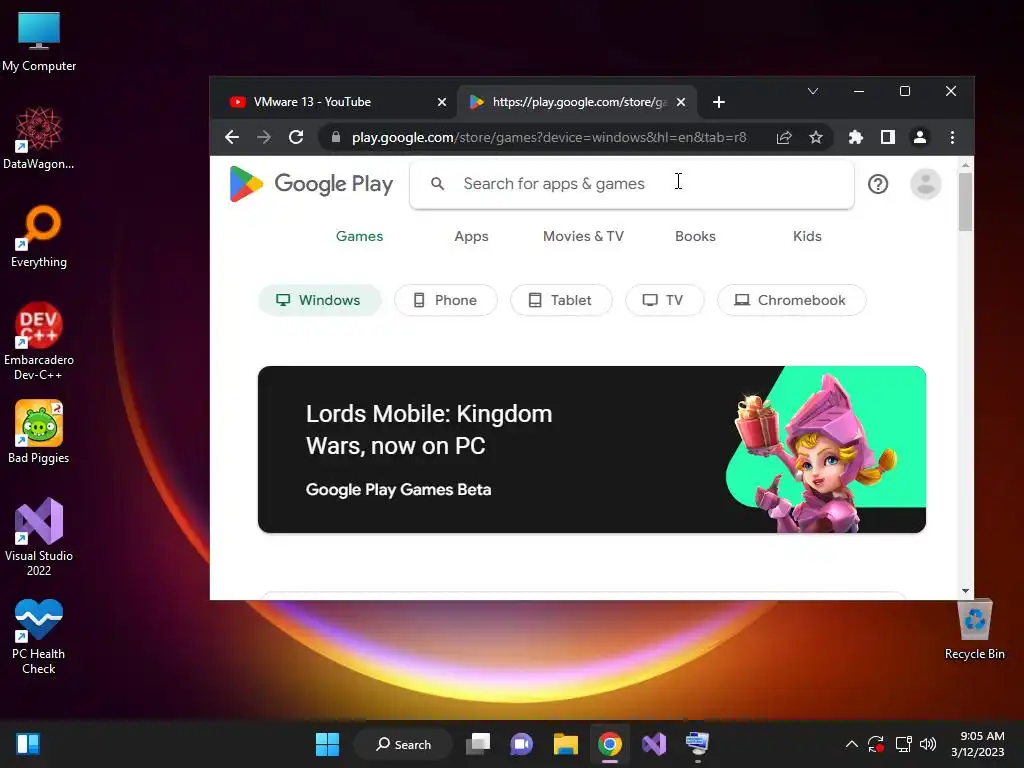Open the Apps section
This screenshot has height=768, width=1024.
(472, 236)
